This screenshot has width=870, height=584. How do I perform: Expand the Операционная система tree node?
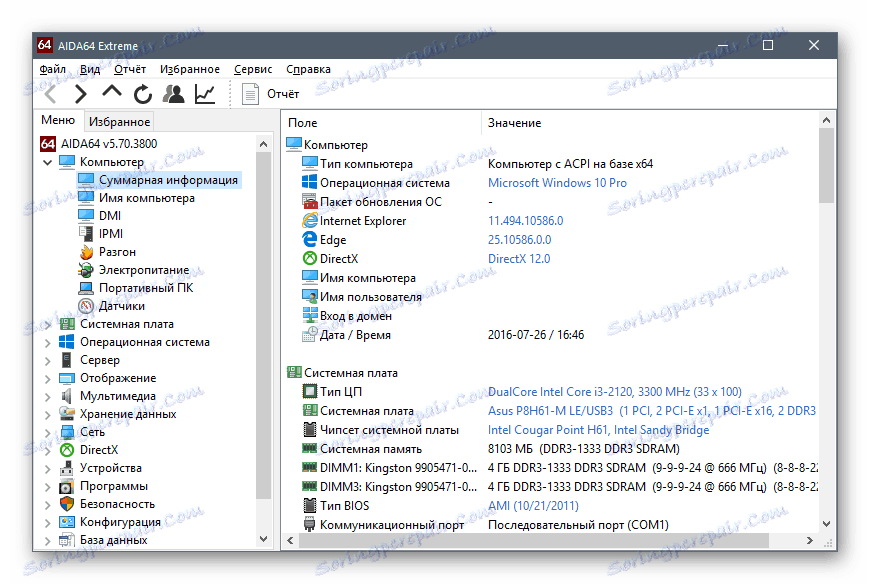tap(48, 342)
